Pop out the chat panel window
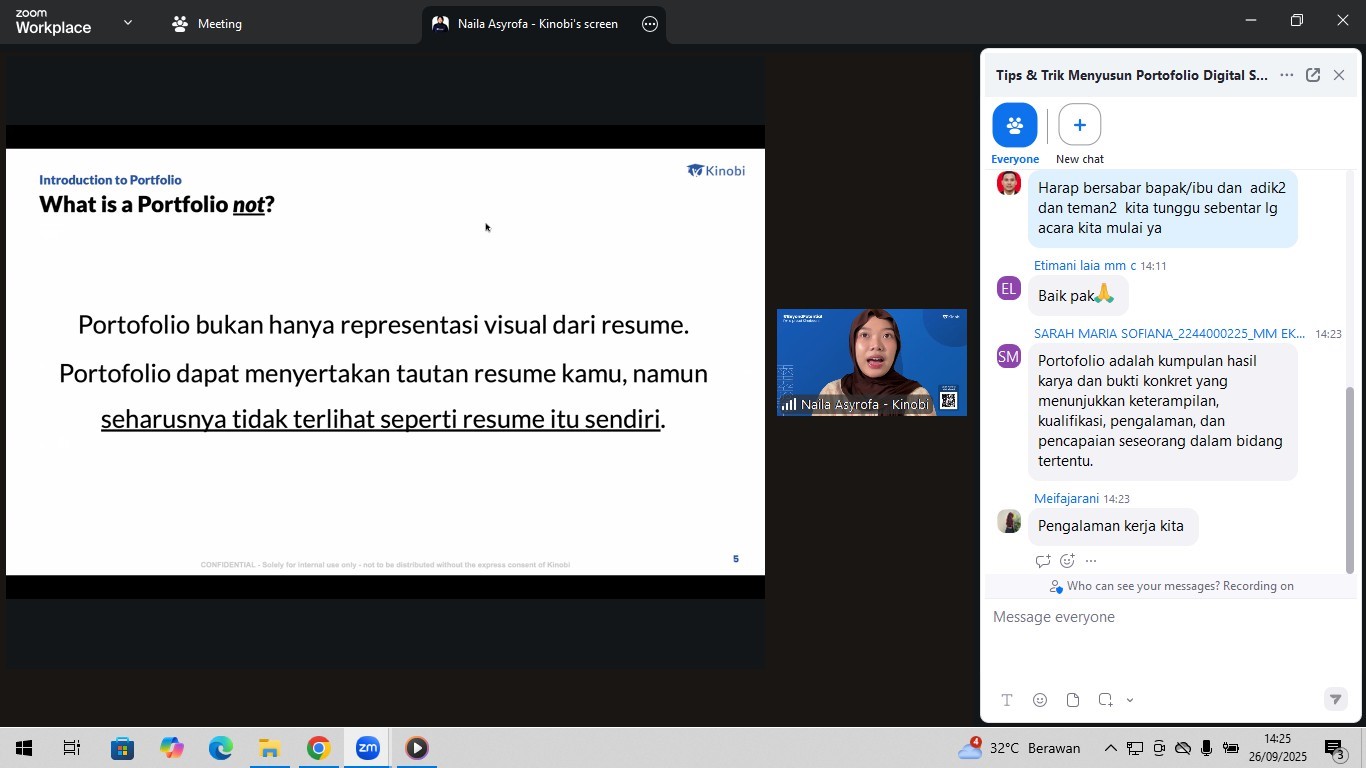The image size is (1366, 768). (1313, 75)
